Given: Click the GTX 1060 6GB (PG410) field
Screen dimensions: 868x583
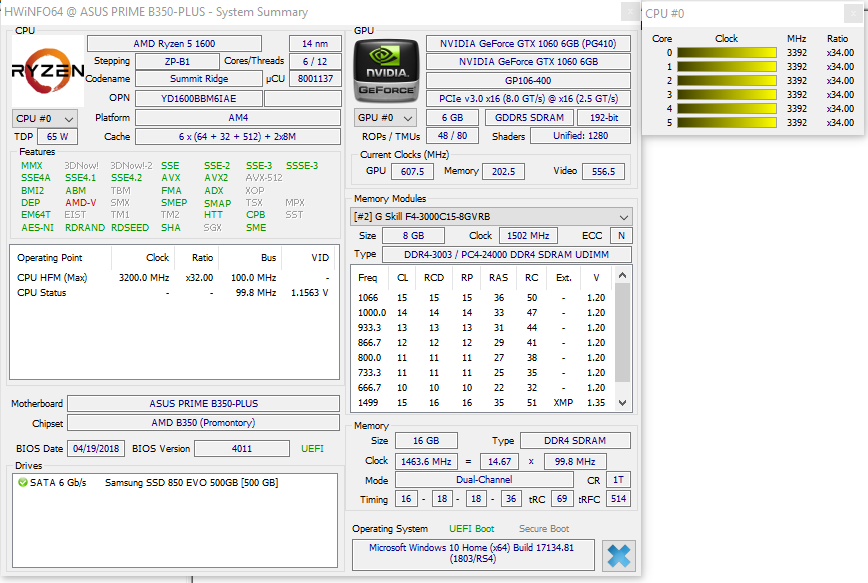Looking at the screenshot, I should click(x=528, y=43).
